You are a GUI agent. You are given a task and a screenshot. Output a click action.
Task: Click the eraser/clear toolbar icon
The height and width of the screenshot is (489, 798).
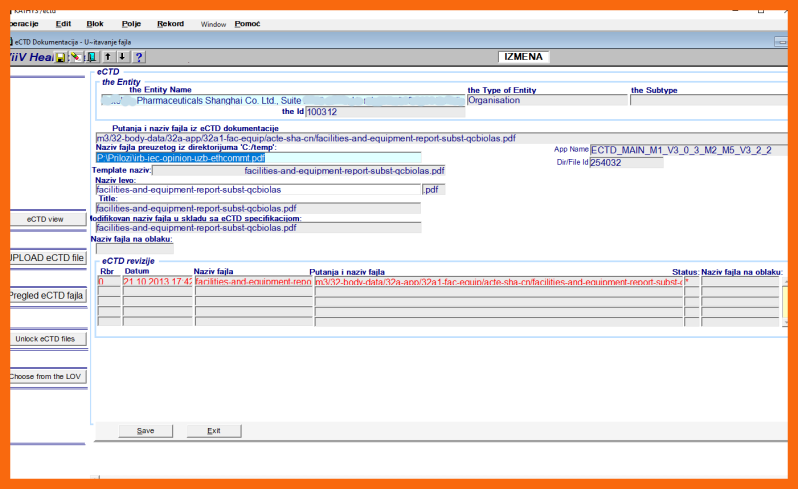(x=75, y=58)
